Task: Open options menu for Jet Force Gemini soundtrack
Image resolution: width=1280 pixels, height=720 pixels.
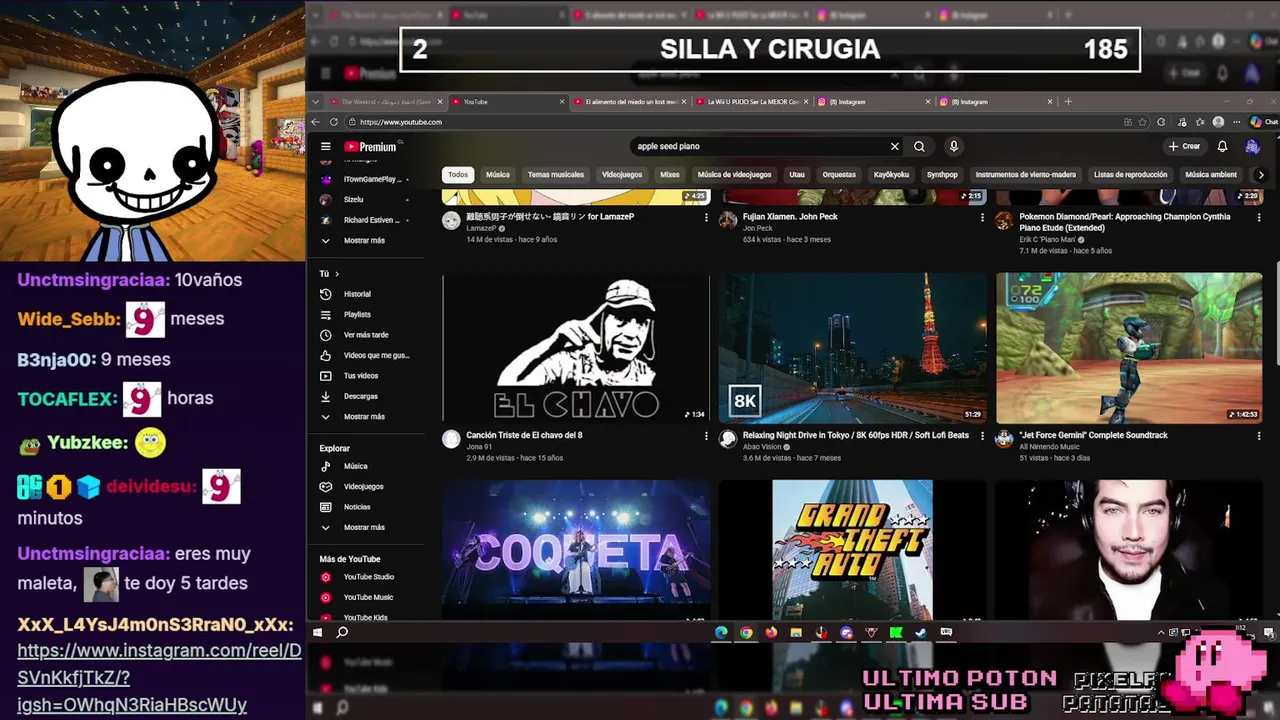Action: 1258,436
